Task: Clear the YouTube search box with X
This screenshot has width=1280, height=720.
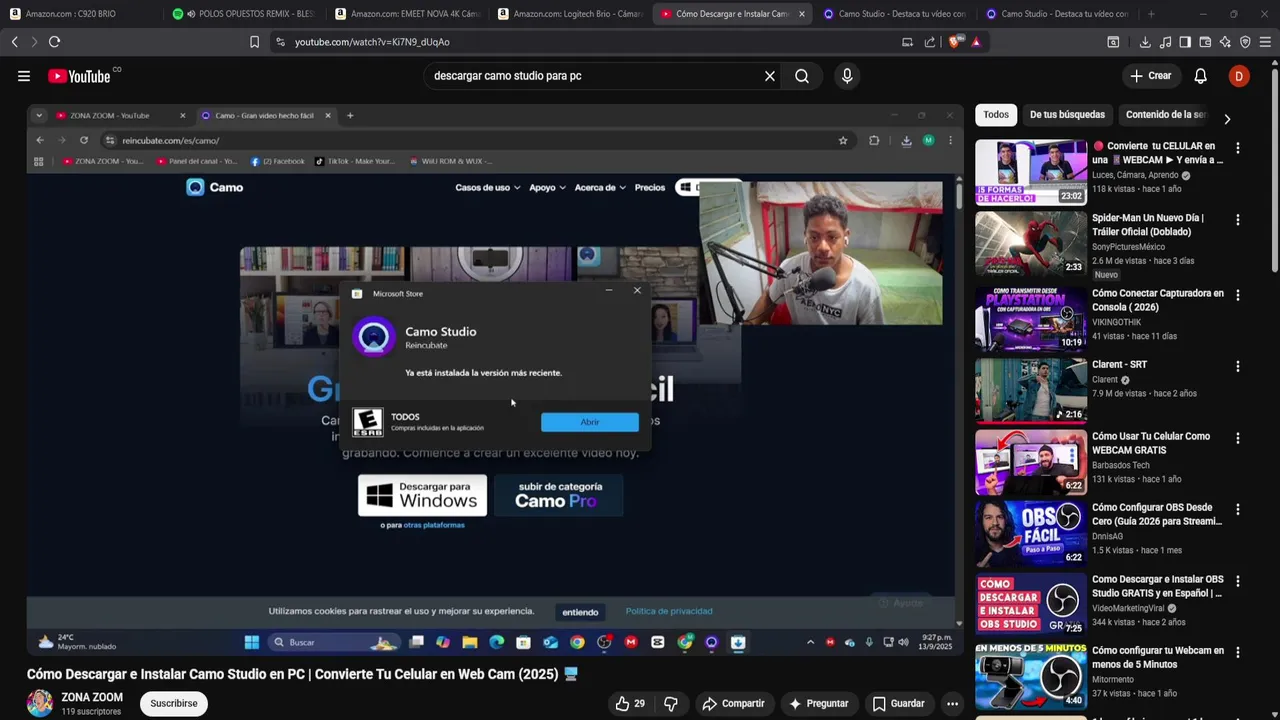Action: click(770, 76)
